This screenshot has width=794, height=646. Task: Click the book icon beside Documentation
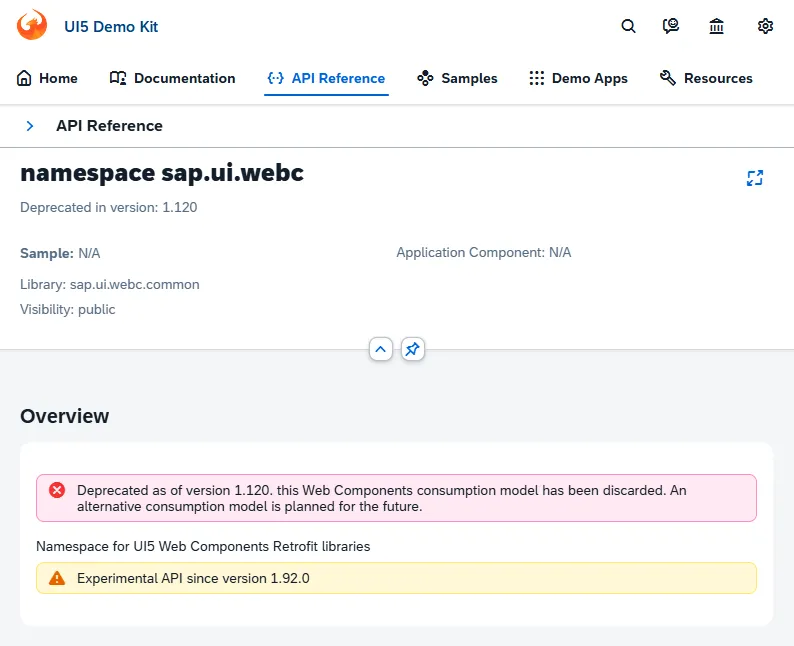click(x=118, y=78)
